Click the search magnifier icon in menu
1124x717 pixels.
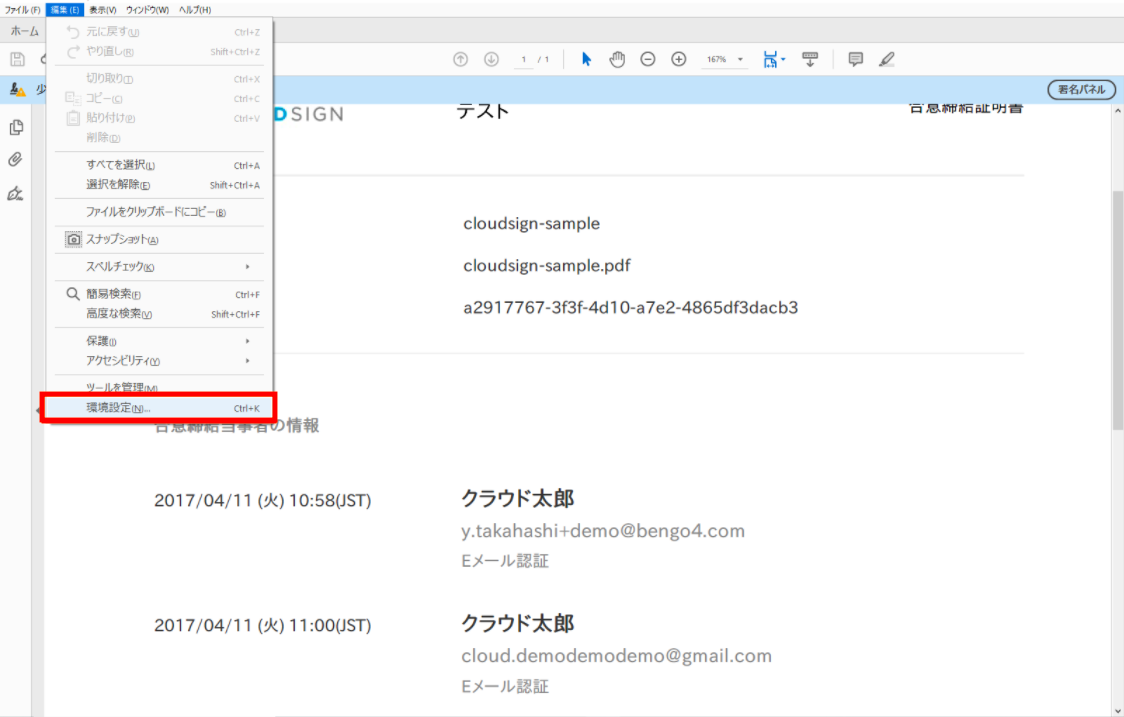[72, 294]
